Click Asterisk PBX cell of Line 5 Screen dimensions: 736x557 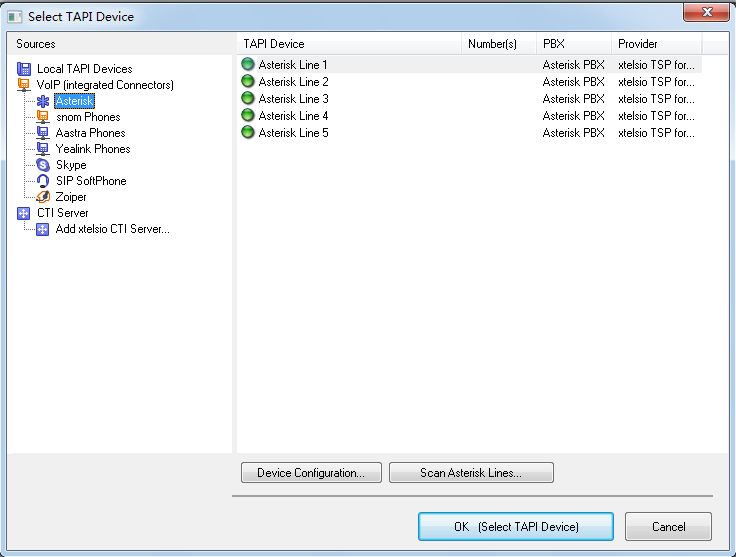tap(574, 133)
